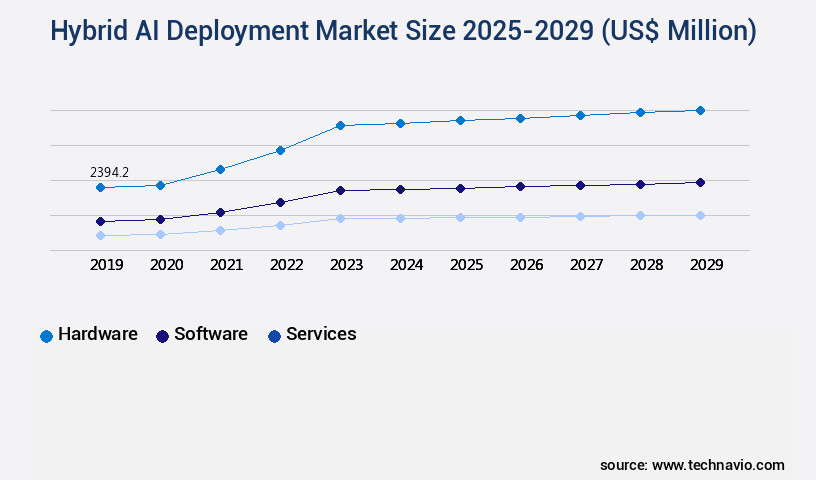The image size is (816, 480).
Task: Select the 2020 Software data point
Action: point(160,219)
